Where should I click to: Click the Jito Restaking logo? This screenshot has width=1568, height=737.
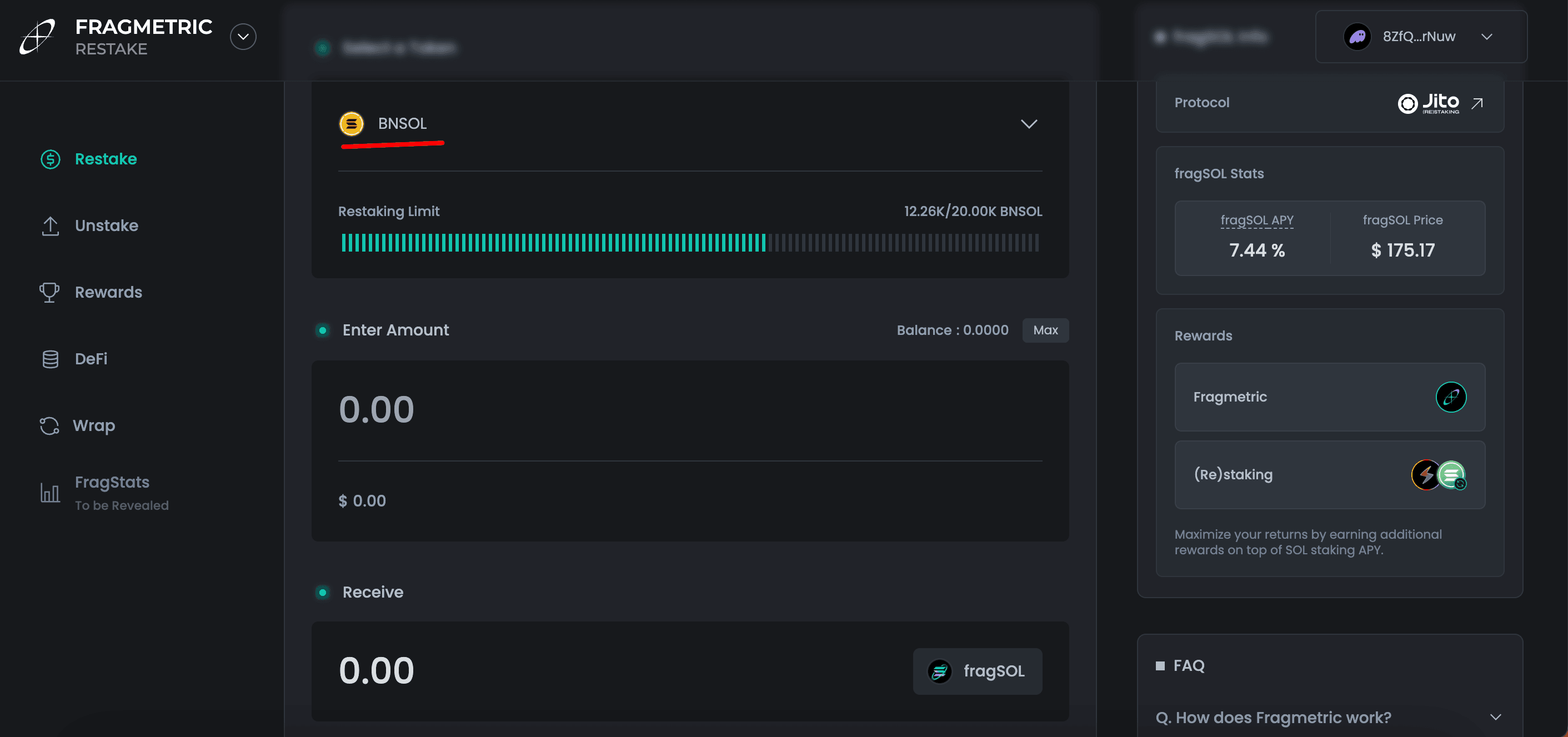pyautogui.click(x=1428, y=103)
